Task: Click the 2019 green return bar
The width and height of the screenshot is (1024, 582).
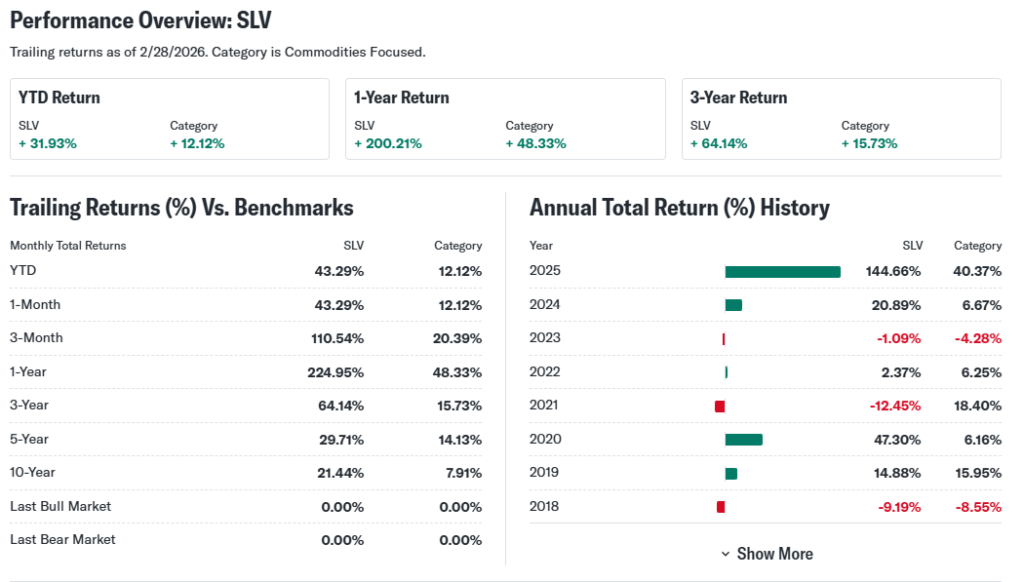Action: 731,473
